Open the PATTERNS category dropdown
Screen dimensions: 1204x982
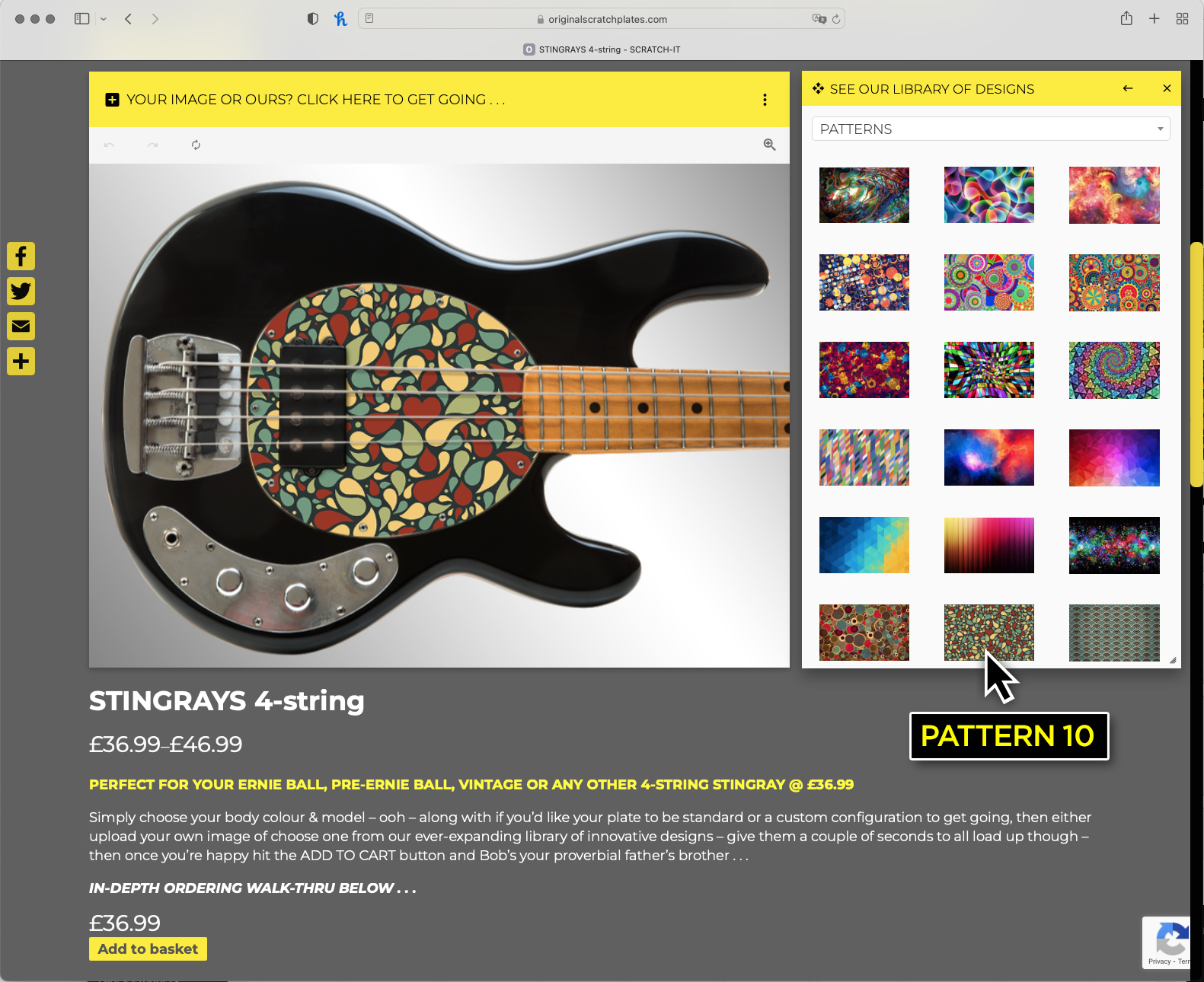(x=991, y=129)
